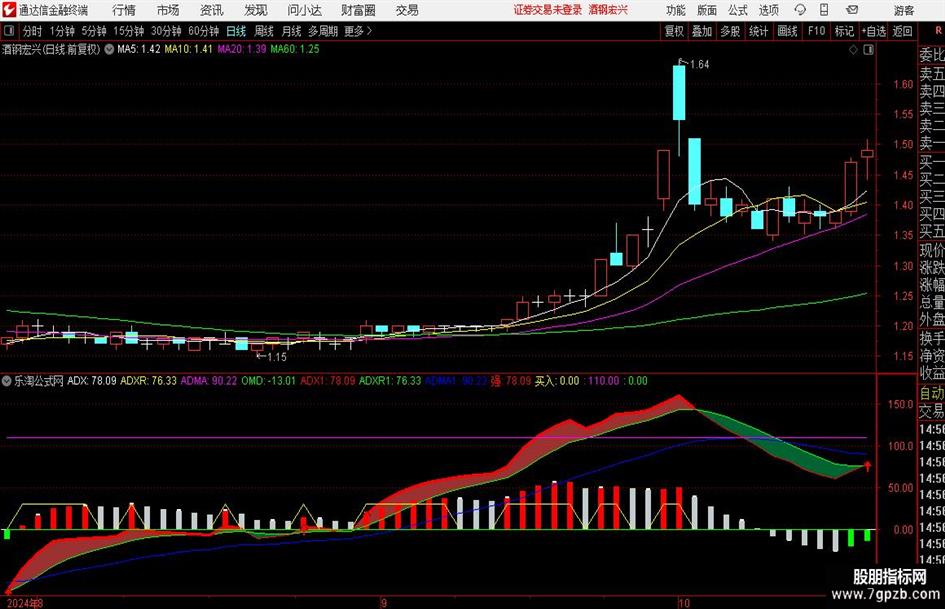Click the 标记 mark button
The width and height of the screenshot is (945, 609).
(x=844, y=31)
